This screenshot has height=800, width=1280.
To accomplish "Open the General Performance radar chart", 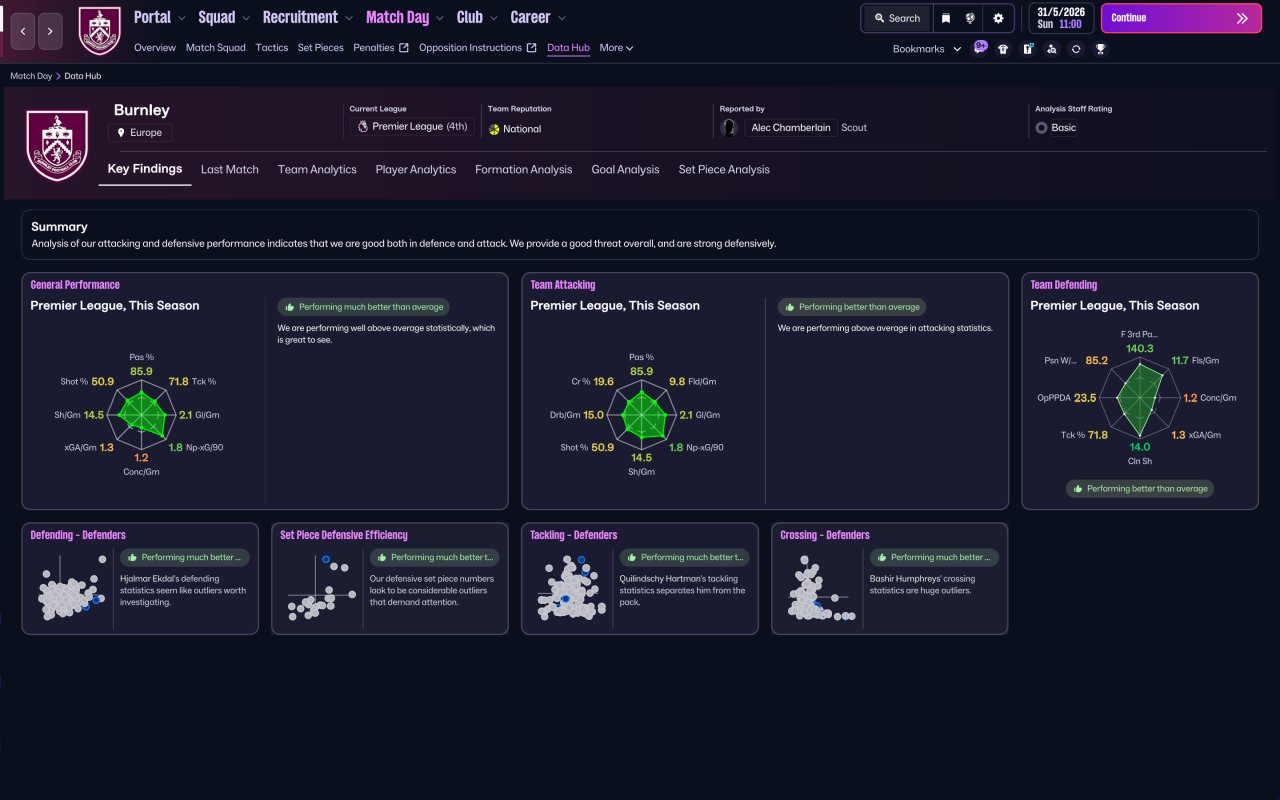I will click(142, 415).
